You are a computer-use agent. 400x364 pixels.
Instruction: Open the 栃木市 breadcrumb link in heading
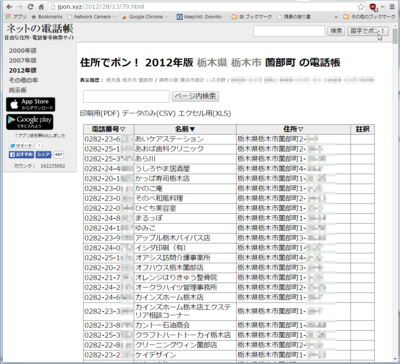pyautogui.click(x=246, y=63)
